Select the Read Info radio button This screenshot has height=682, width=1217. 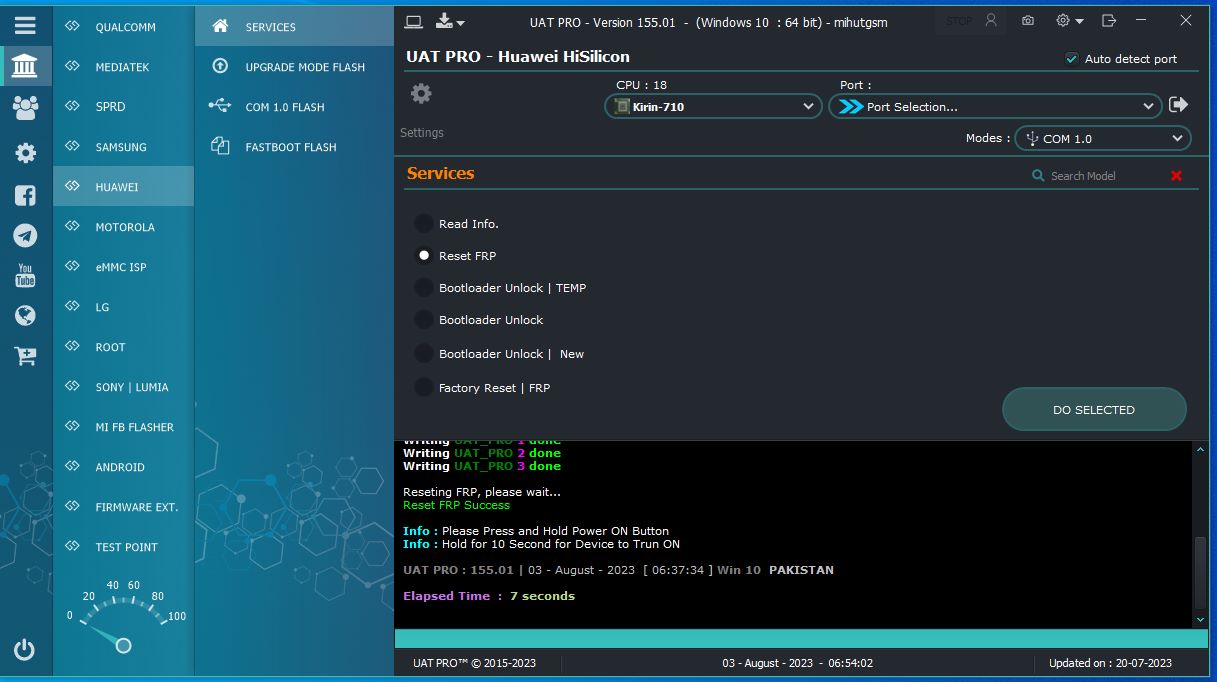pos(424,224)
